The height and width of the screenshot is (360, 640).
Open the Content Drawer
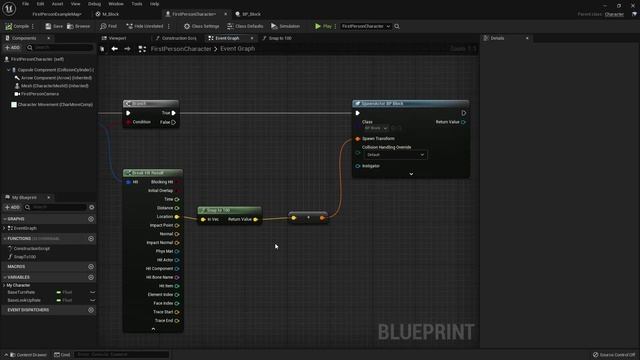click(28, 355)
